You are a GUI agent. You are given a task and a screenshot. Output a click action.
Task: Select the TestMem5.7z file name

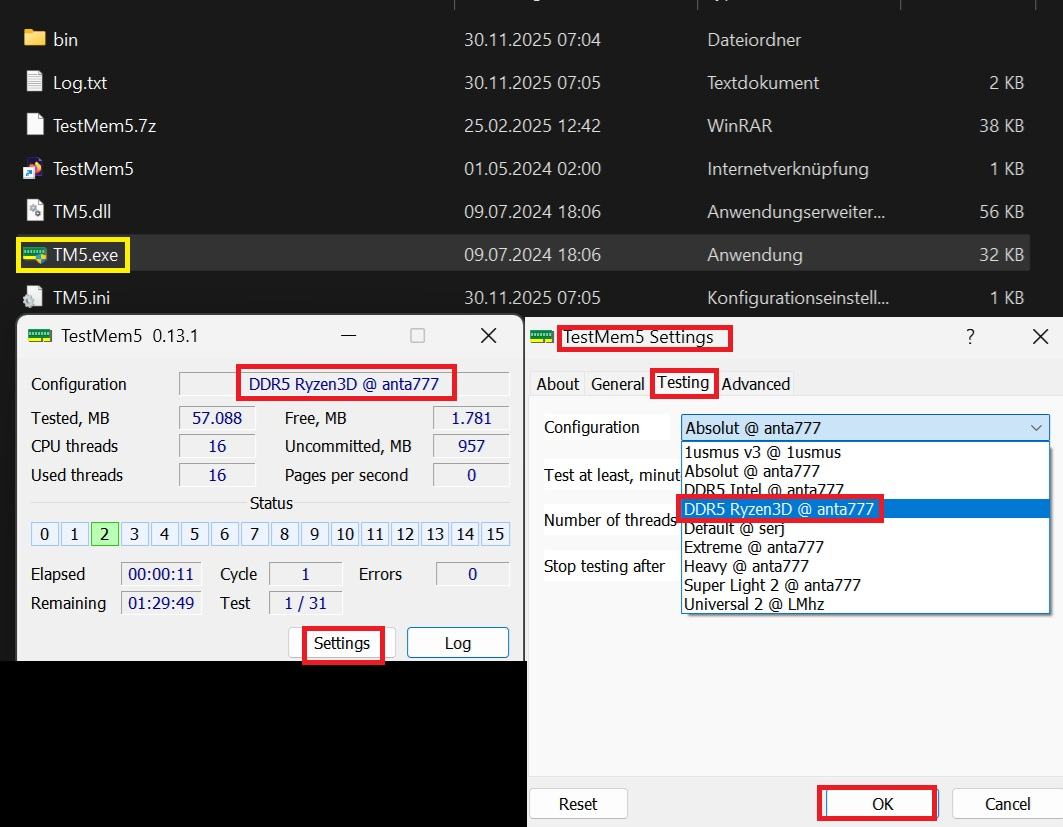click(x=104, y=125)
